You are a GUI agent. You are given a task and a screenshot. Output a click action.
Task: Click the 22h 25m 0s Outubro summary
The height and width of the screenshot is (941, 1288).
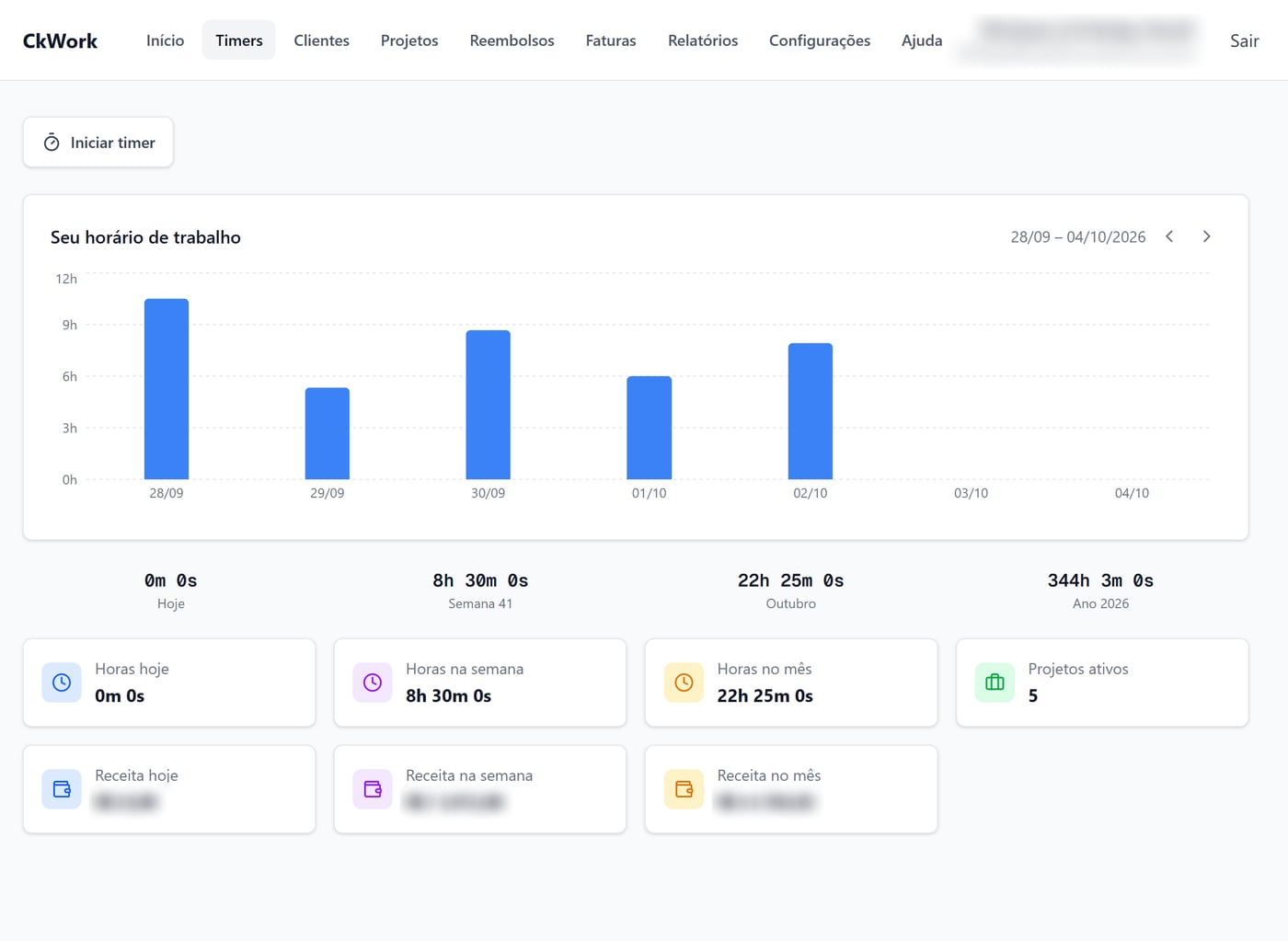[x=791, y=591]
